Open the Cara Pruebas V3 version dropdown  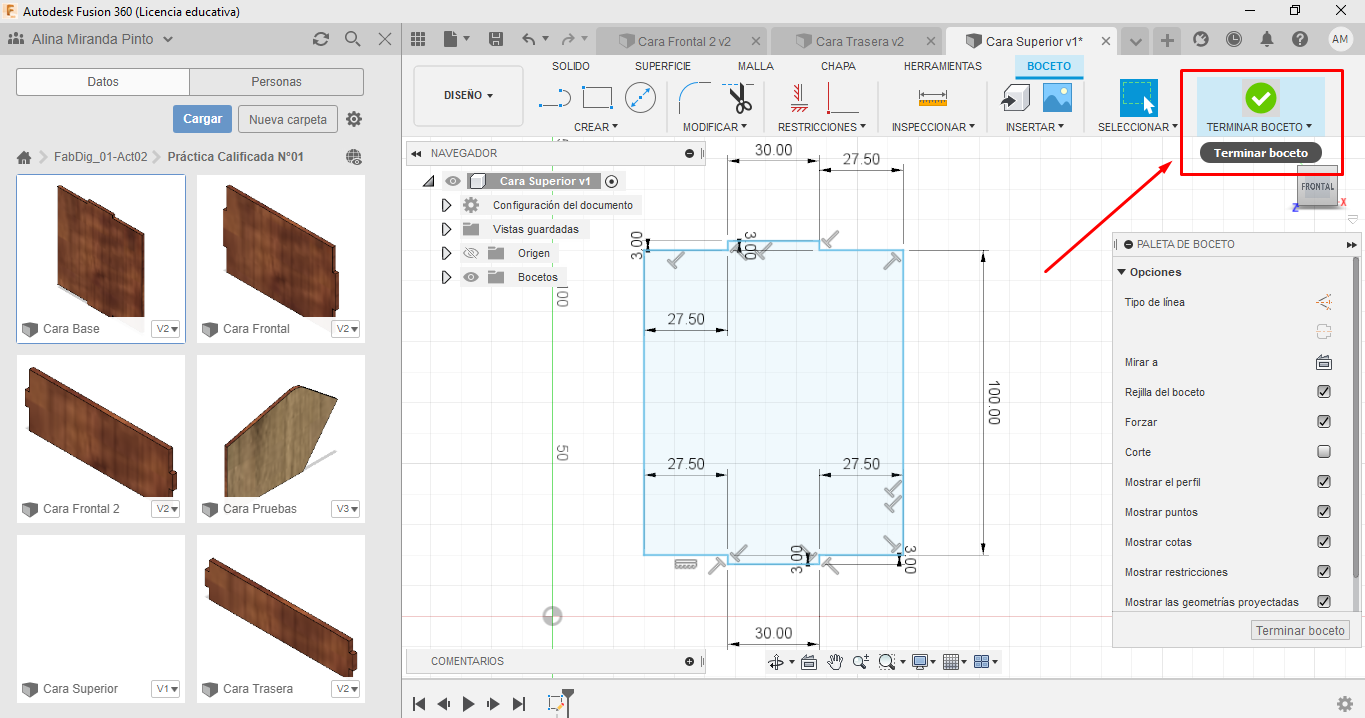click(x=346, y=509)
